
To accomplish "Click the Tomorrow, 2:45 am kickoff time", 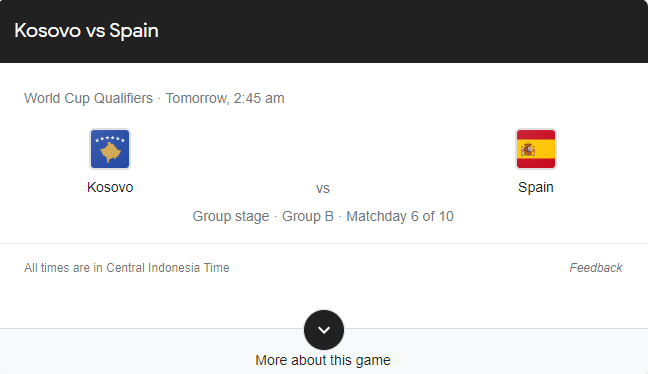I will [x=225, y=98].
